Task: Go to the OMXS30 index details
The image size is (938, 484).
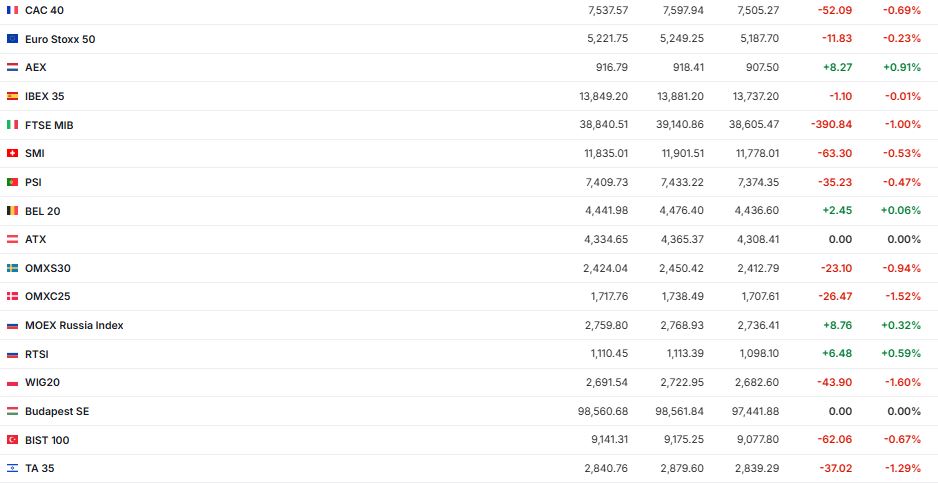Action: tap(47, 268)
